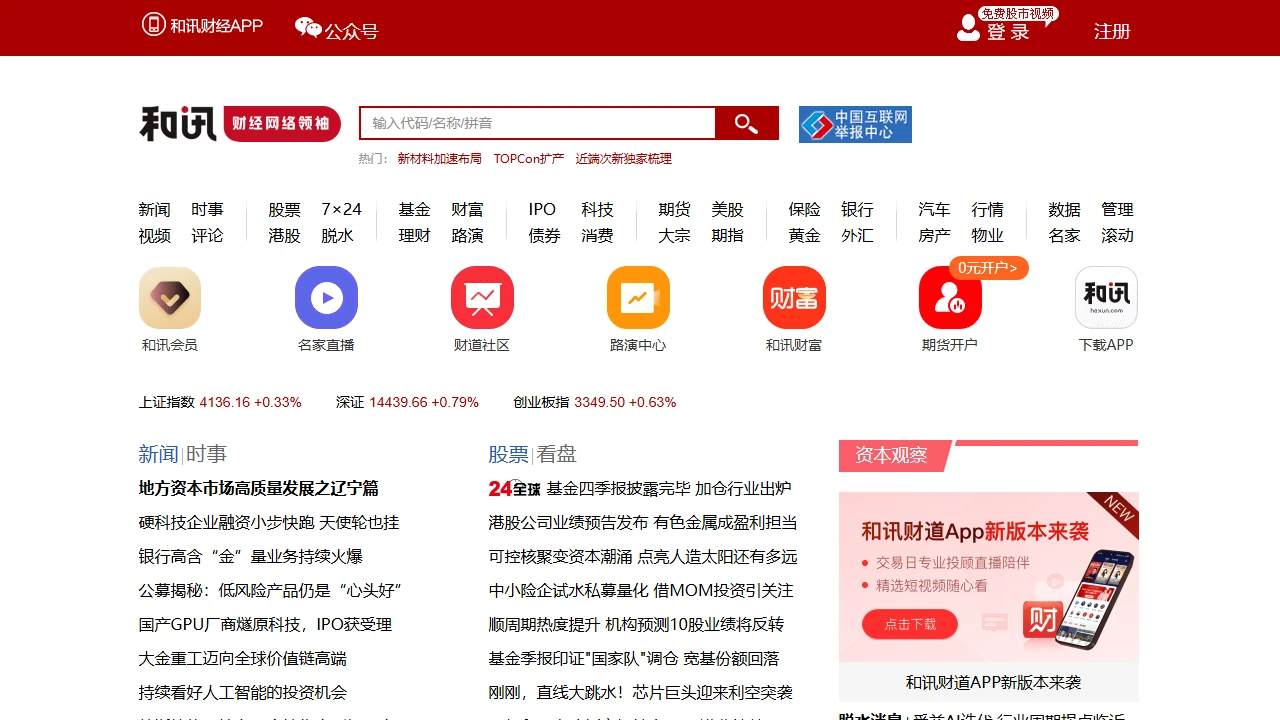Open the 美股 section
1280x720 pixels.
728,209
